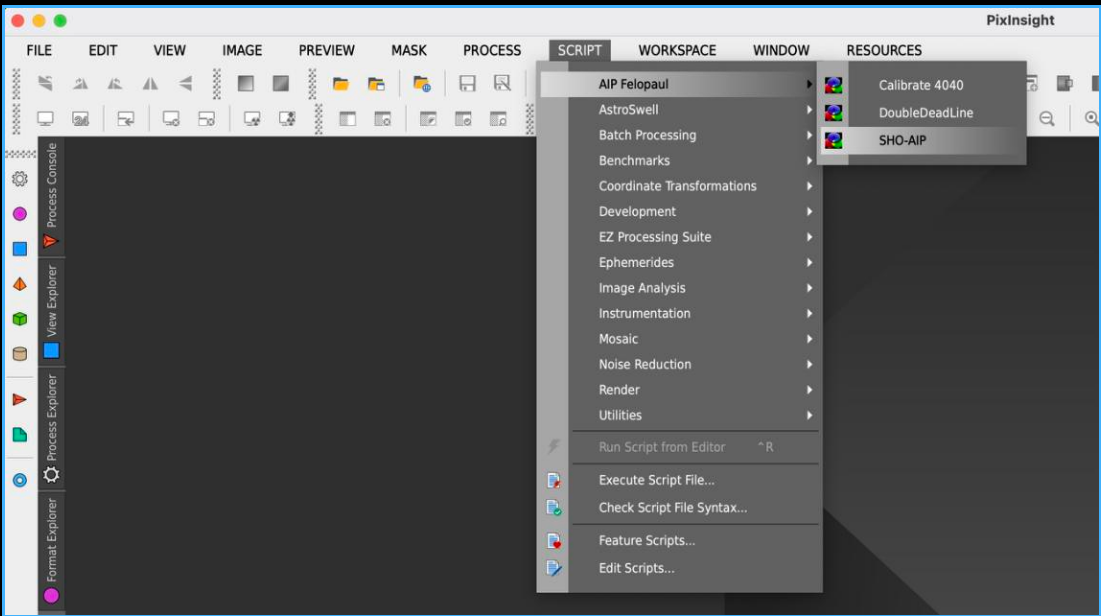Viewport: 1101px width, 616px height.
Task: Click the monitor icon in second toolbar row
Action: (45, 119)
